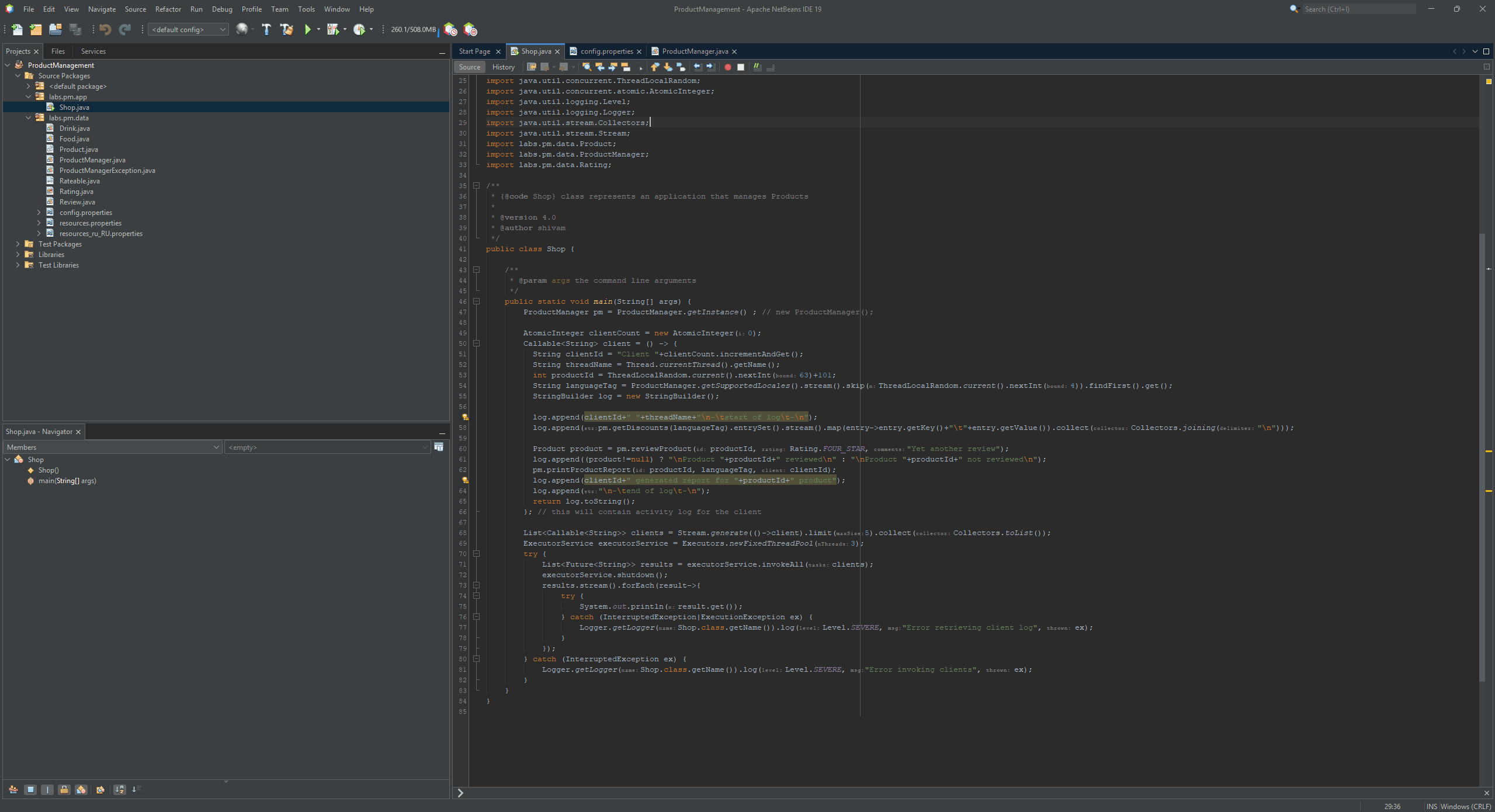Switch to the Services panel tab
The height and width of the screenshot is (812, 1495).
(x=93, y=51)
